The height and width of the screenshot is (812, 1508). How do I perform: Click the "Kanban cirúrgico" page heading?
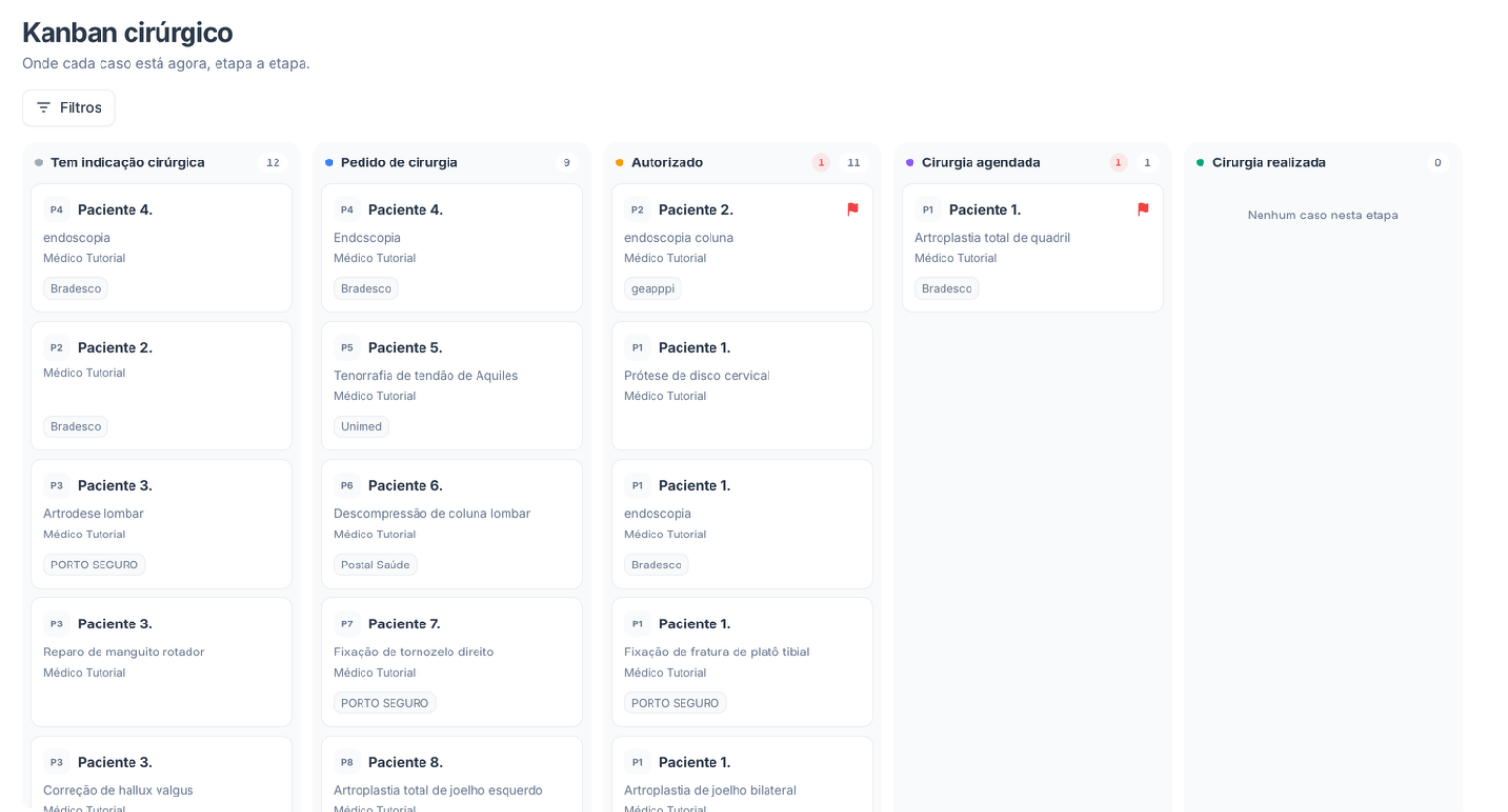tap(128, 33)
